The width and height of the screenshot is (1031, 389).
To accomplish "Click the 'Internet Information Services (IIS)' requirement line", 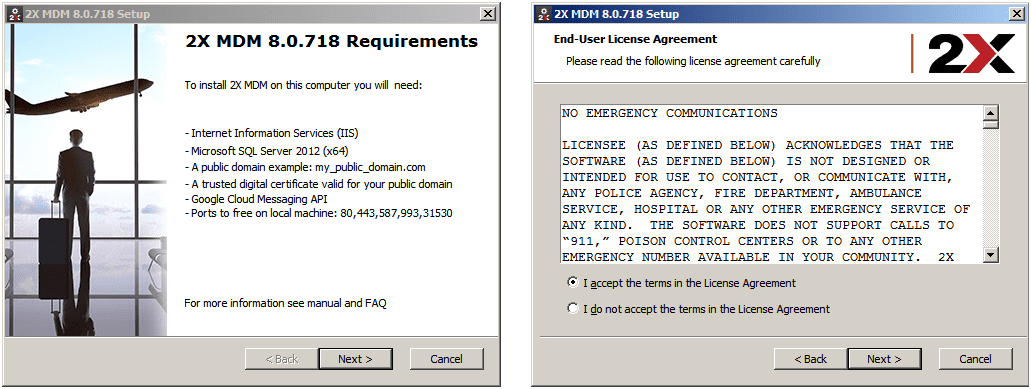I will pos(272,133).
